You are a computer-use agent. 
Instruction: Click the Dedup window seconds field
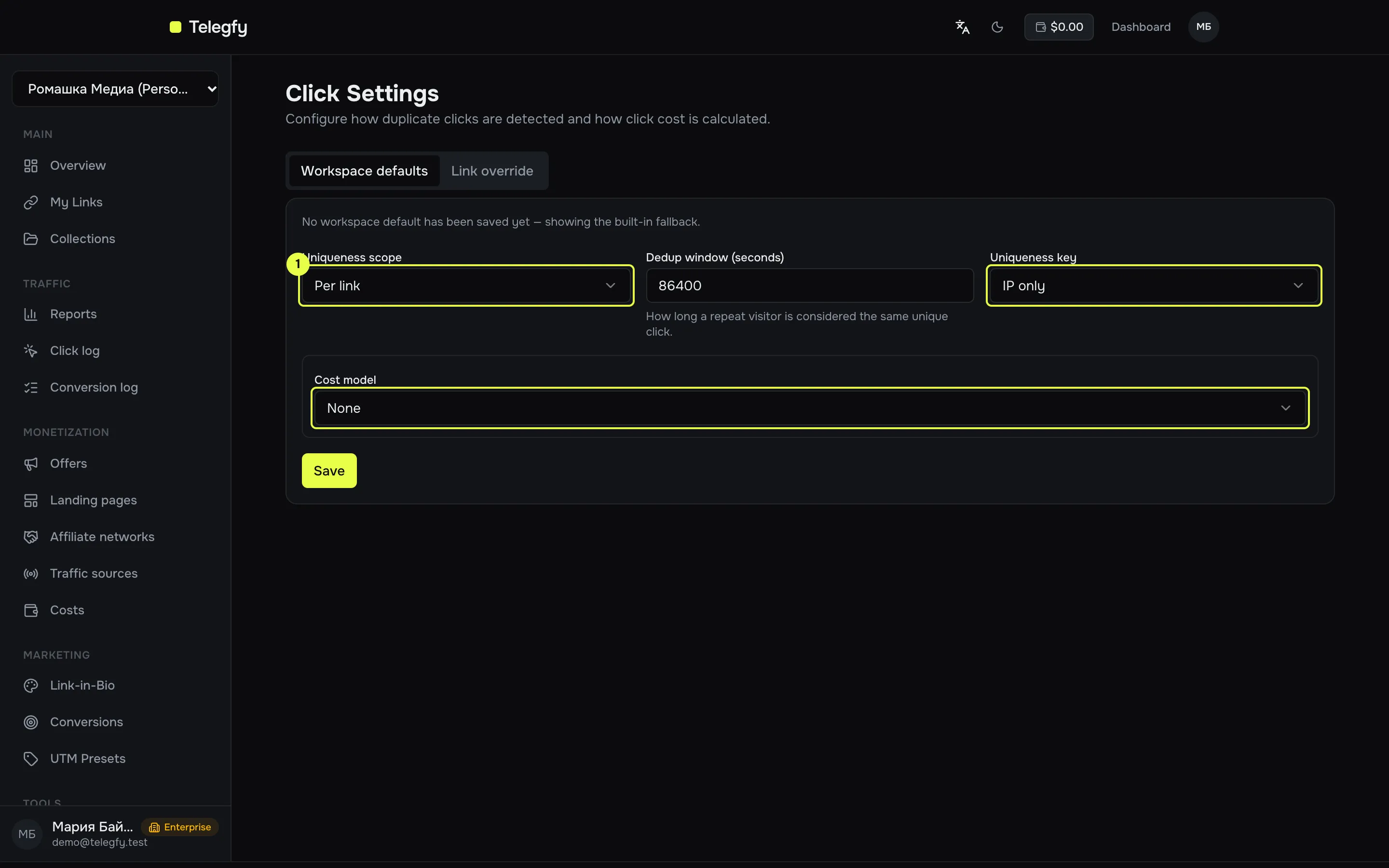[x=810, y=286]
